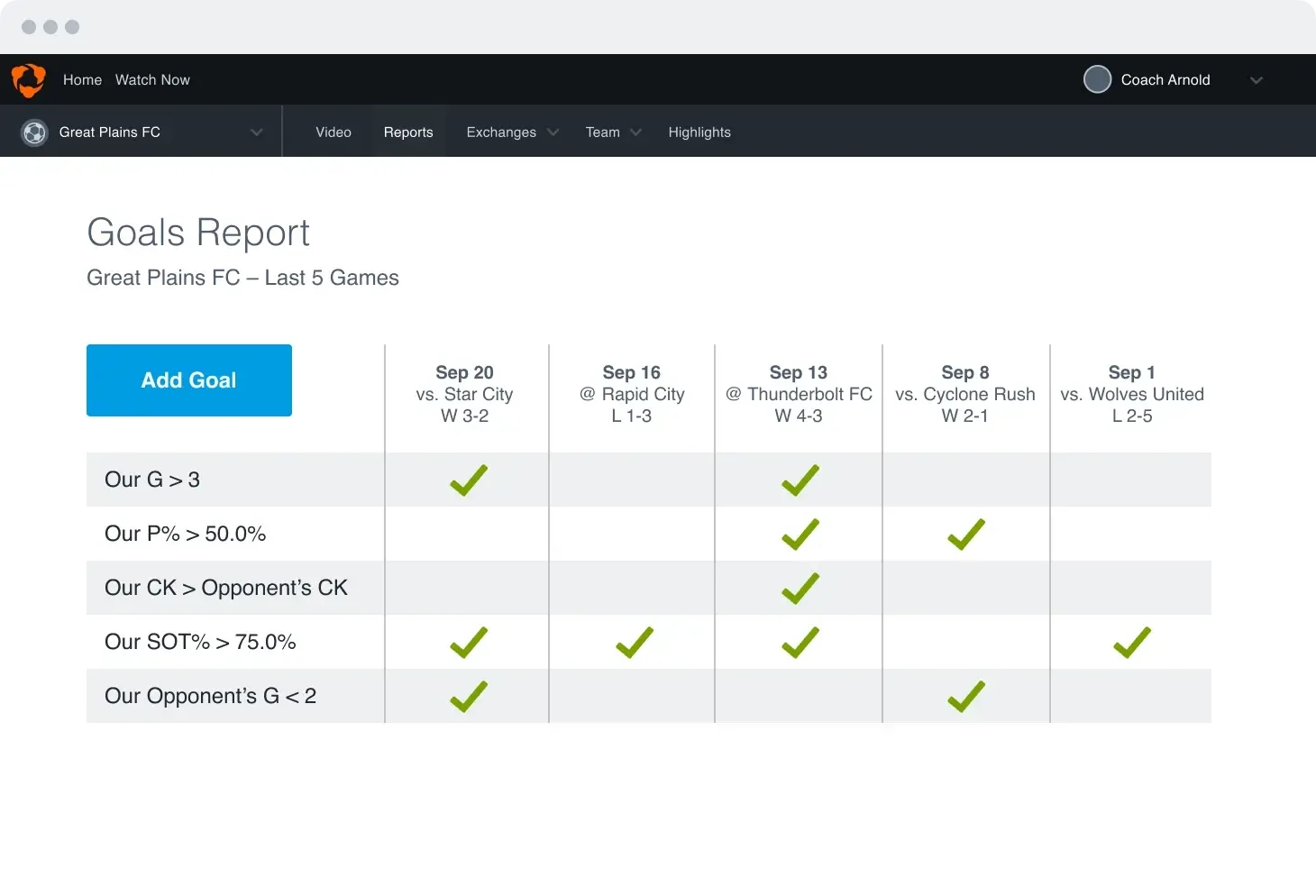Go to Watch Now link
The image size is (1316, 896).
coord(152,80)
